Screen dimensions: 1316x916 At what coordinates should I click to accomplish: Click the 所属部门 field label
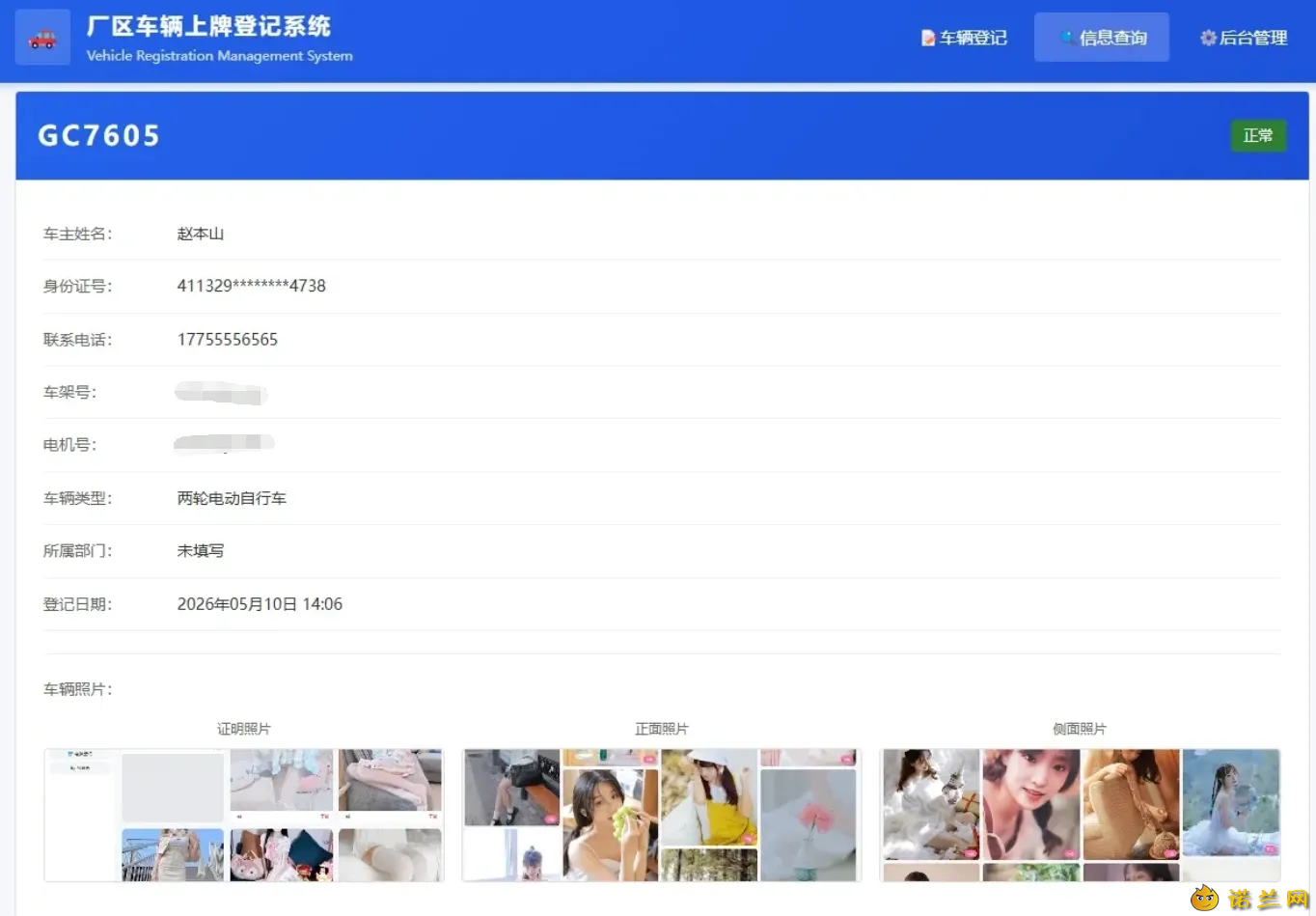[77, 551]
